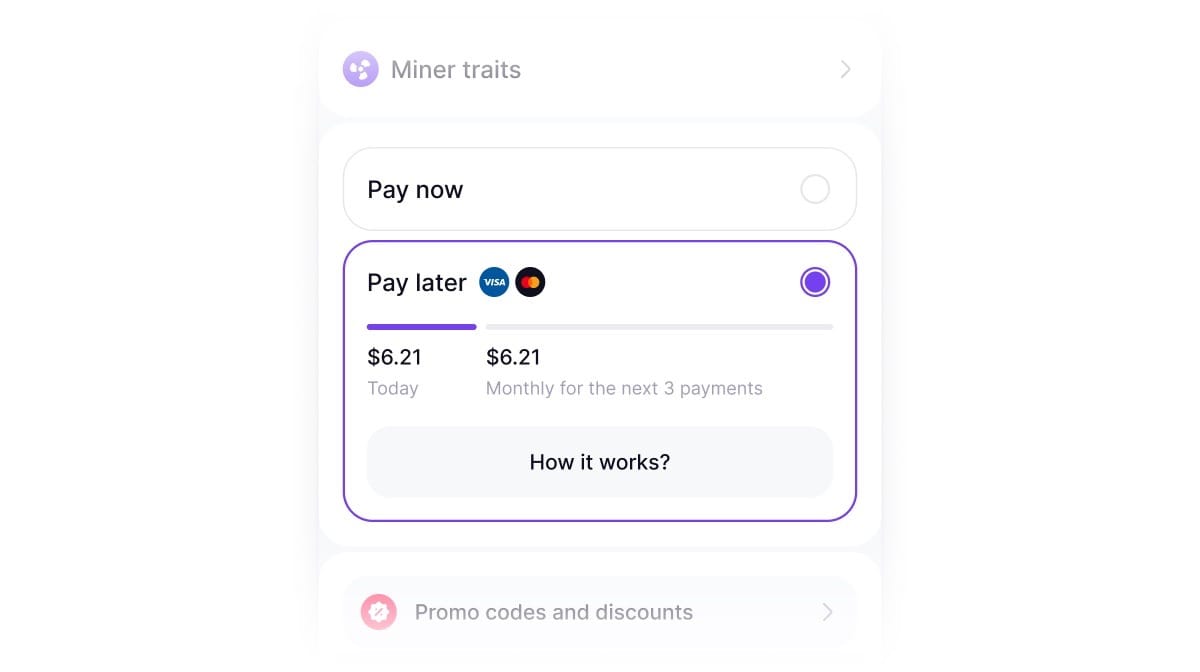Click the Today label under first amount
Screen dimensions: 1200x672
tap(392, 388)
